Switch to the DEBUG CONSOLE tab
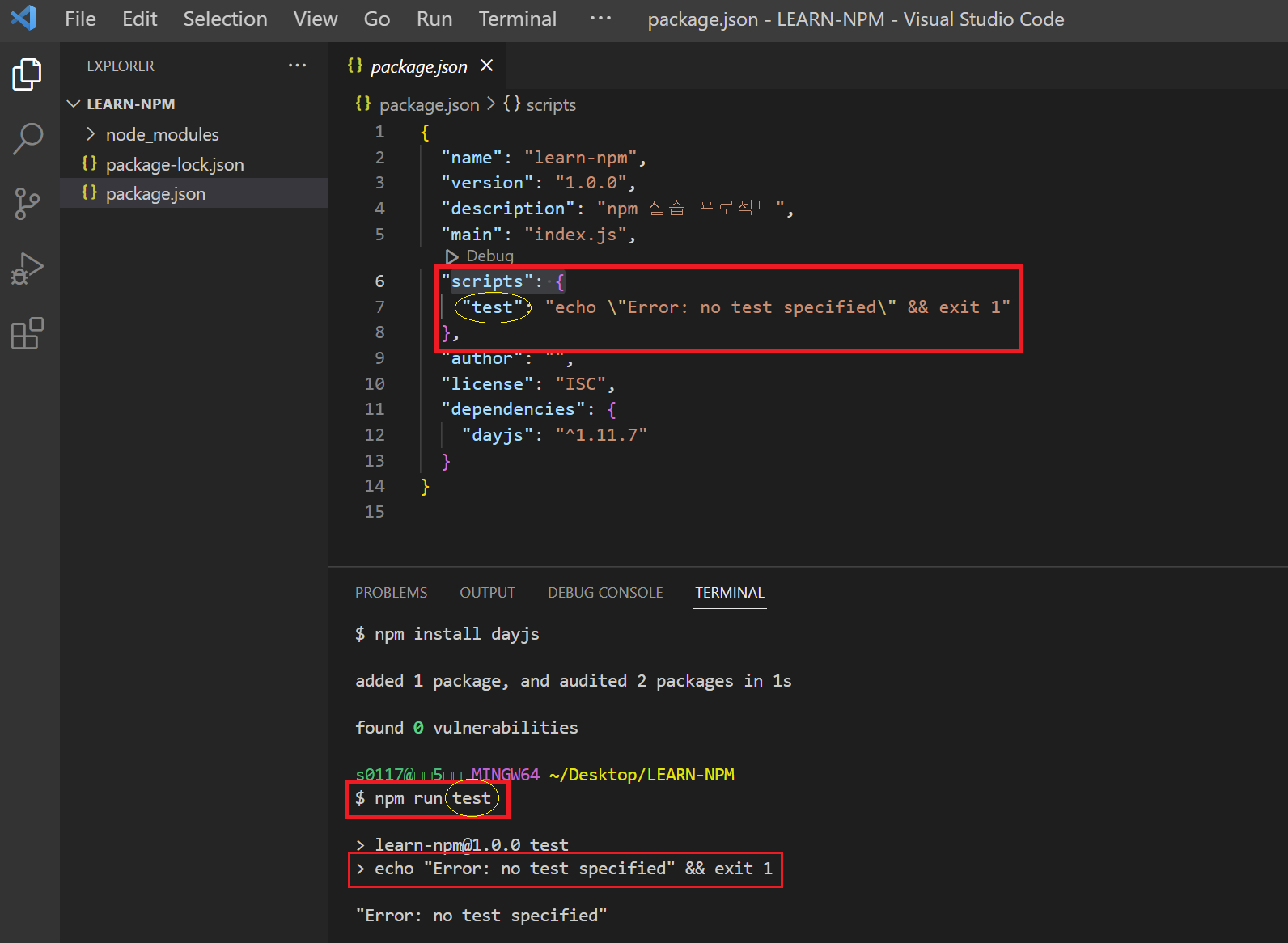Viewport: 1288px width, 943px height. tap(605, 592)
